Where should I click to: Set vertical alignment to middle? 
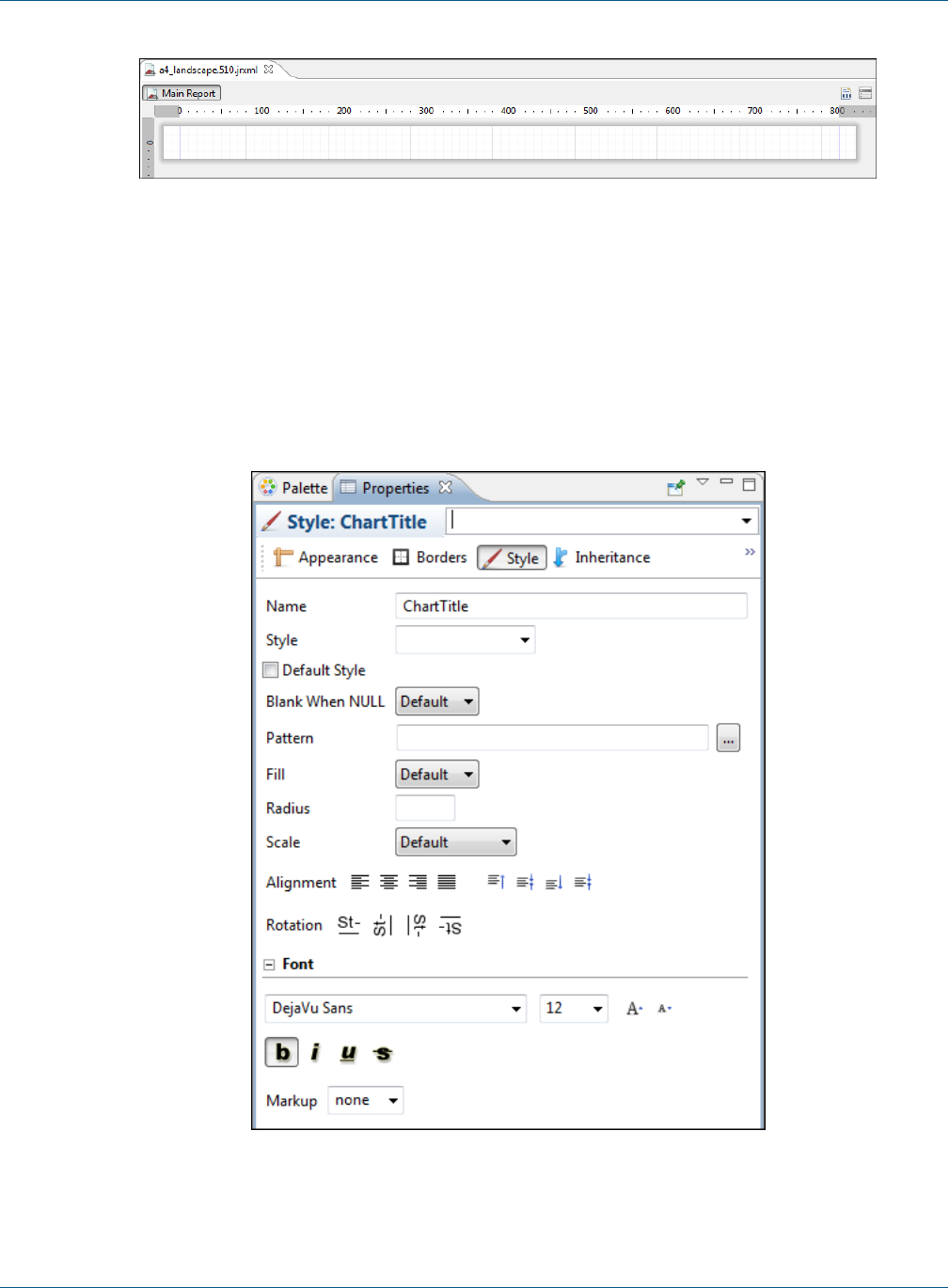click(x=525, y=882)
